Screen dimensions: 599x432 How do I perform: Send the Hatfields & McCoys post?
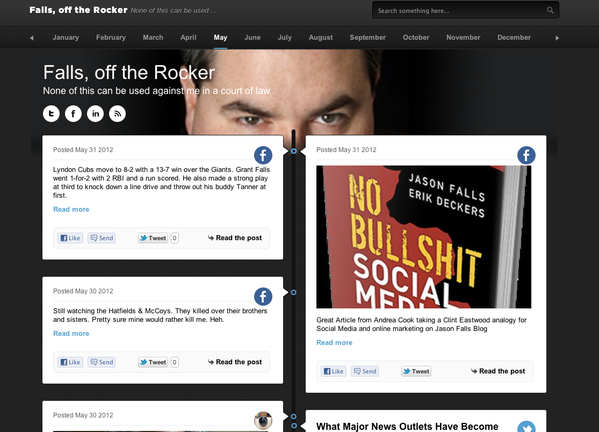[x=102, y=362]
